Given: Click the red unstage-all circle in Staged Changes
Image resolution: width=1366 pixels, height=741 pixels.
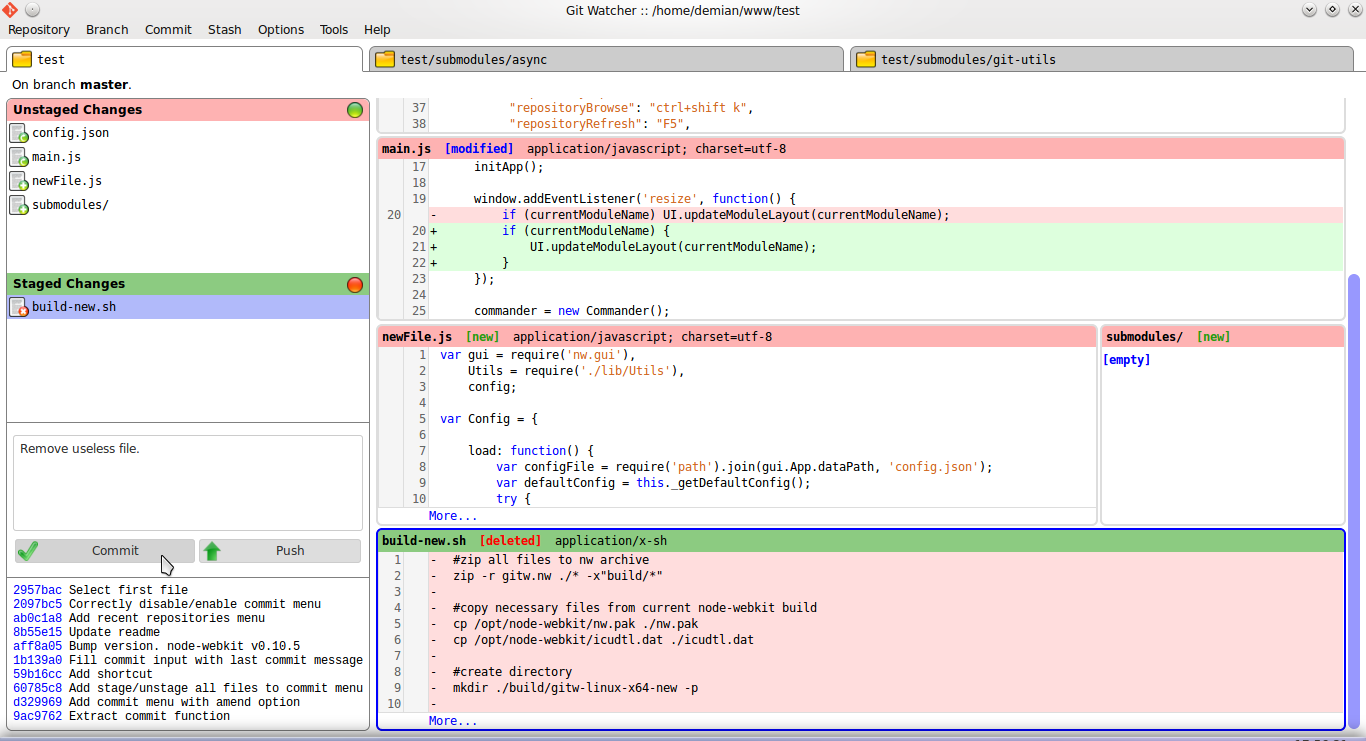Looking at the screenshot, I should [355, 285].
